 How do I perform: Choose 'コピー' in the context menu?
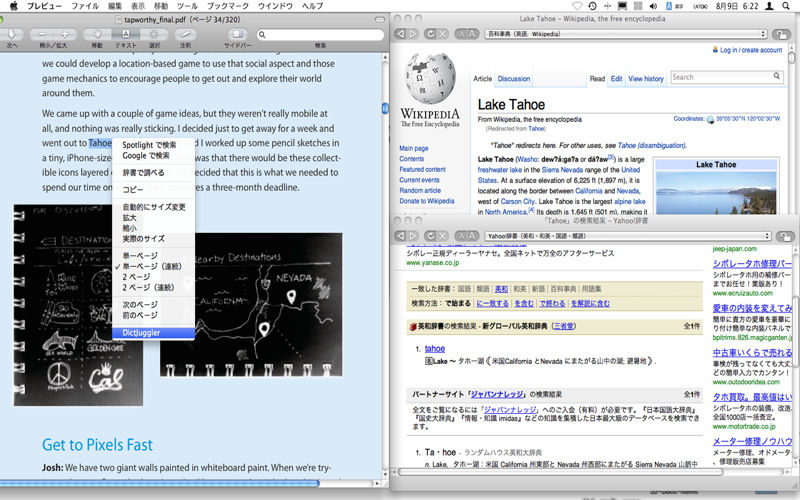click(154, 189)
